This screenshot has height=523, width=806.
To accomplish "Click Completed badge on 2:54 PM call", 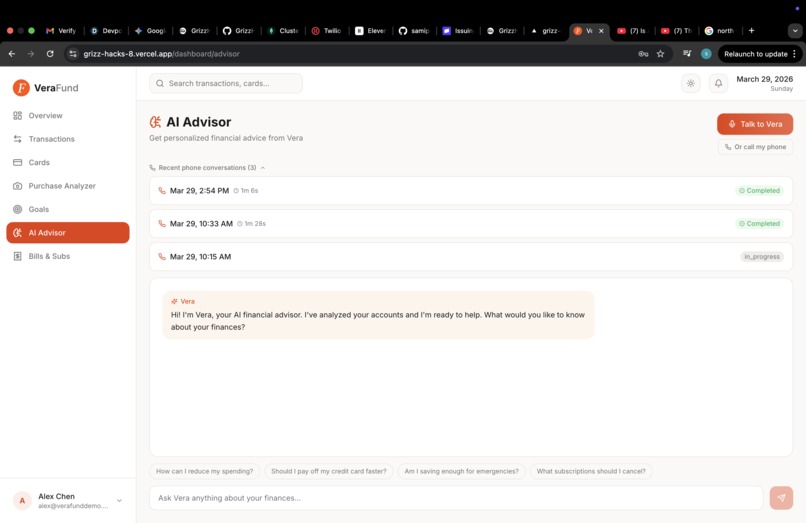I will pos(759,191).
